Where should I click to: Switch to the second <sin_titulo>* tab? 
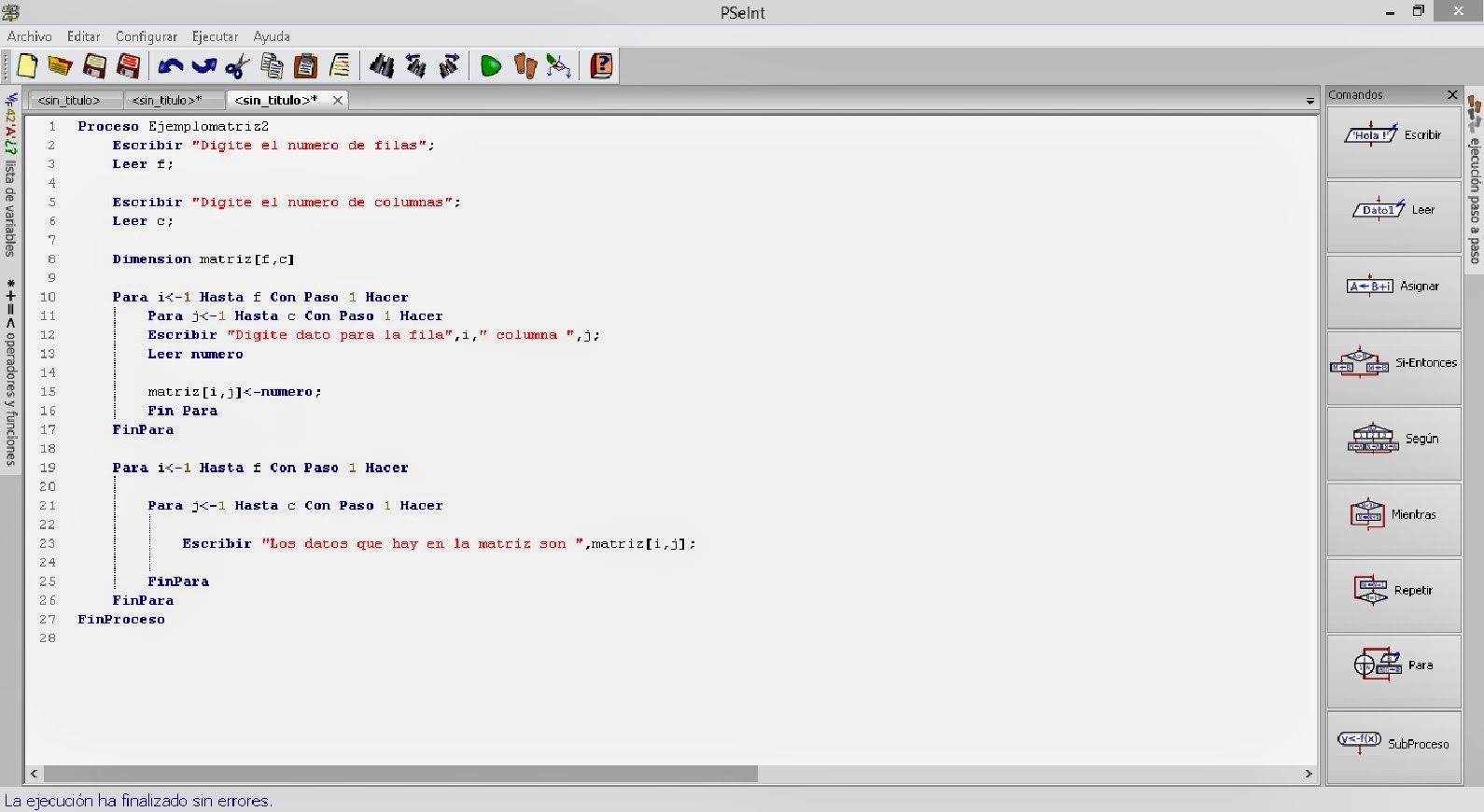pos(173,100)
